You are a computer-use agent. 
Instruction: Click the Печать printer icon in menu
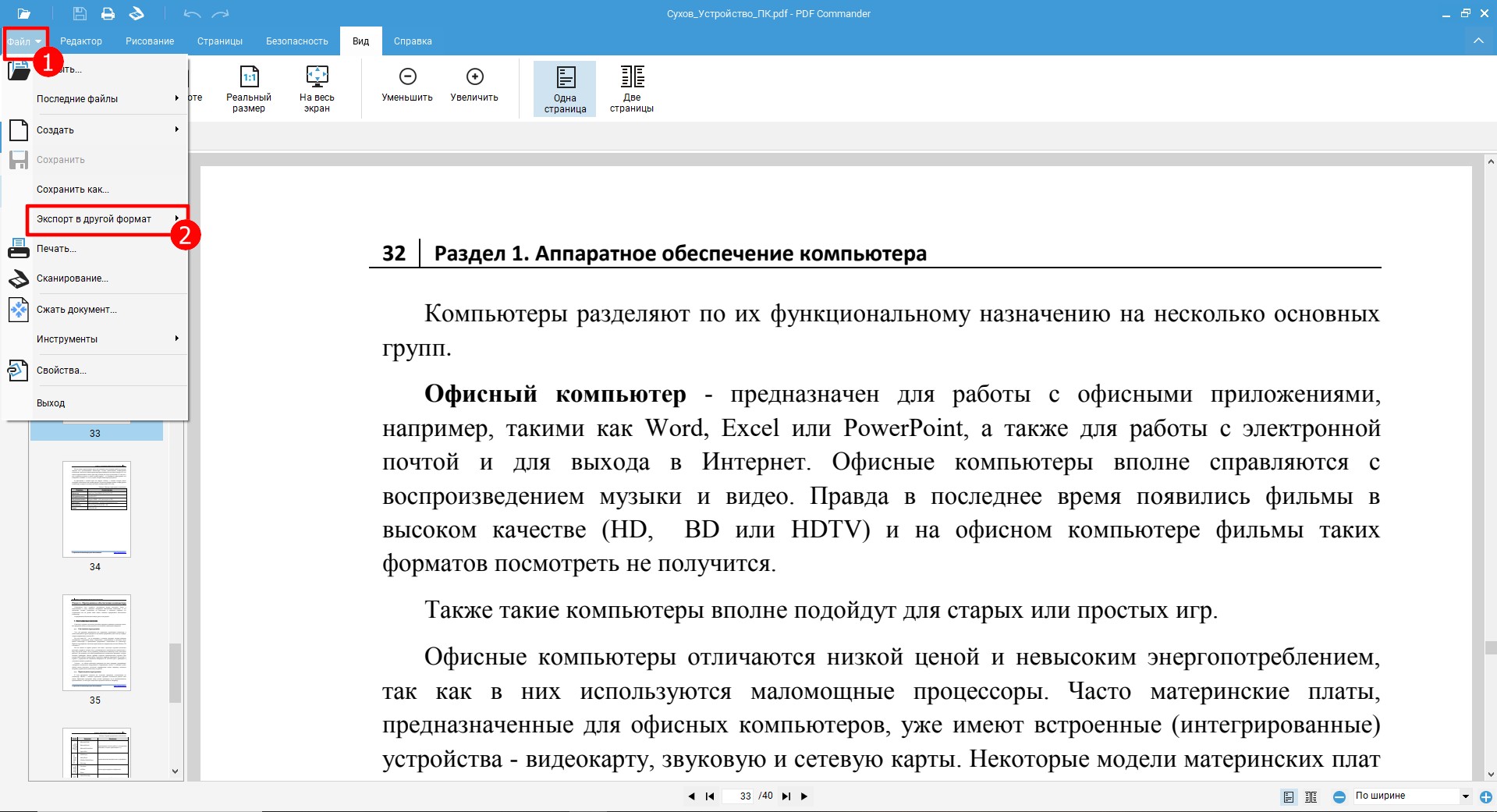coord(19,249)
